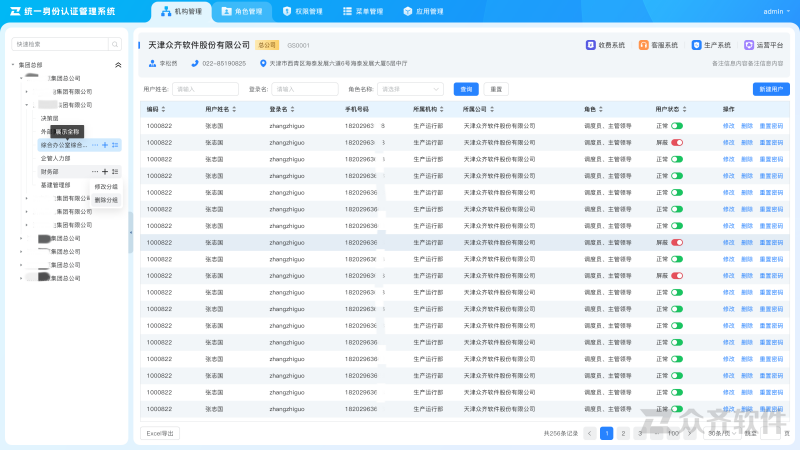Click the sort icon next to 编码 column

click(x=163, y=109)
